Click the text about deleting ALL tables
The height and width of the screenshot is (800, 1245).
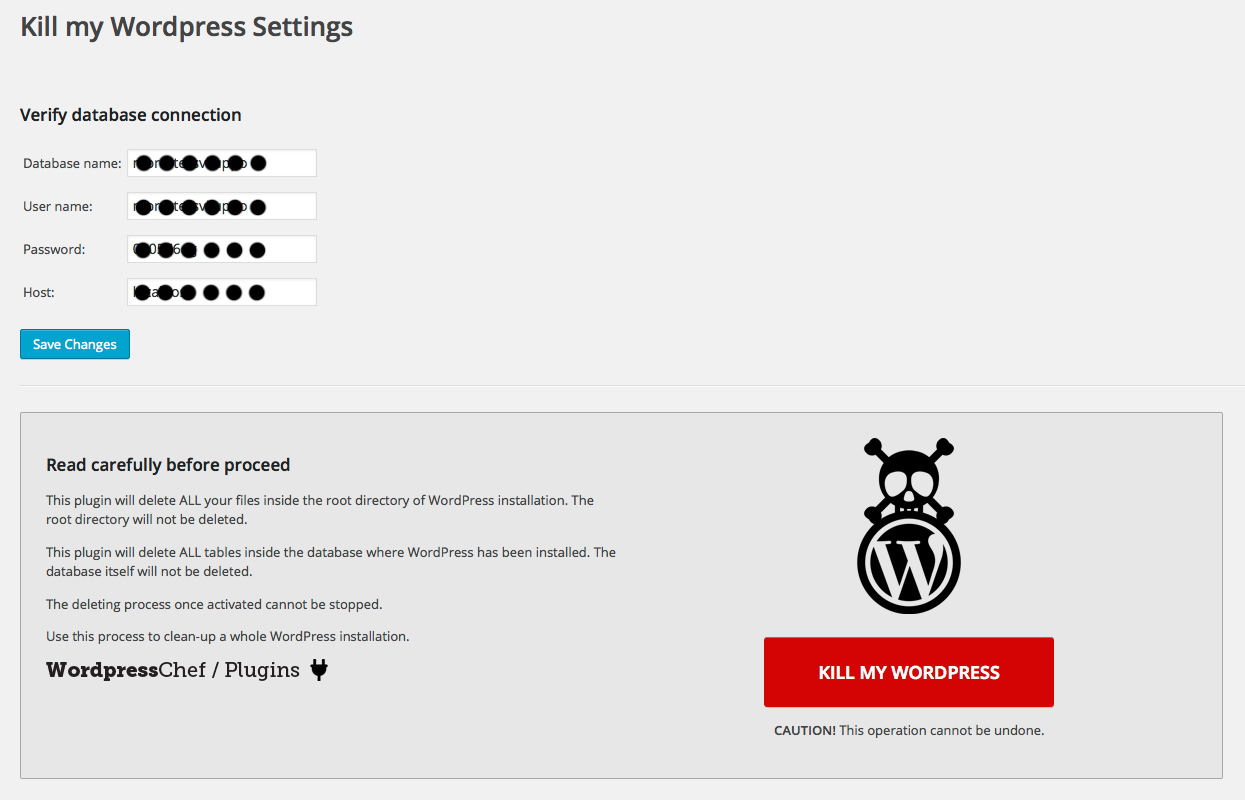coord(331,562)
